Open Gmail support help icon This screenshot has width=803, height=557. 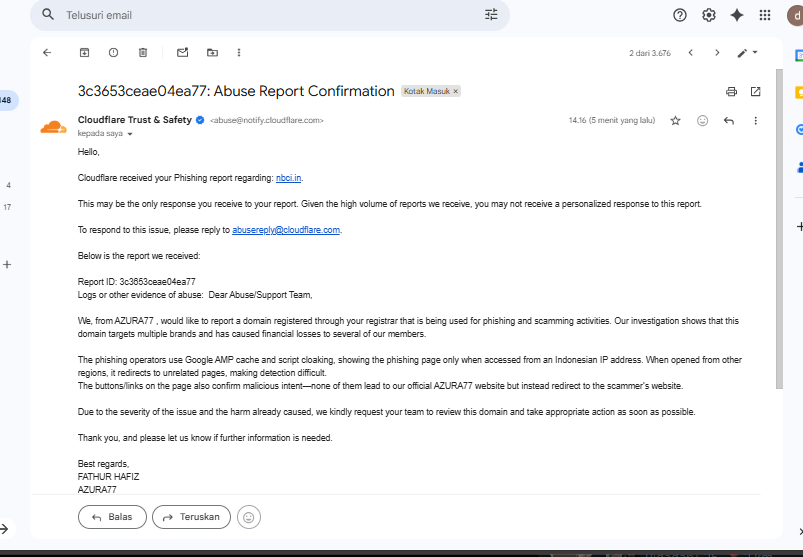pos(680,15)
